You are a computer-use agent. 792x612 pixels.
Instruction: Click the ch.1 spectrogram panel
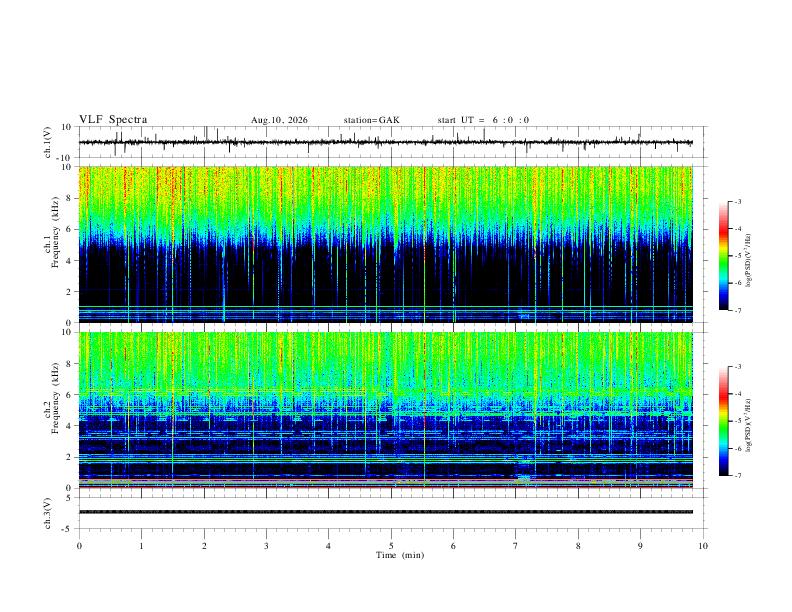(x=386, y=244)
